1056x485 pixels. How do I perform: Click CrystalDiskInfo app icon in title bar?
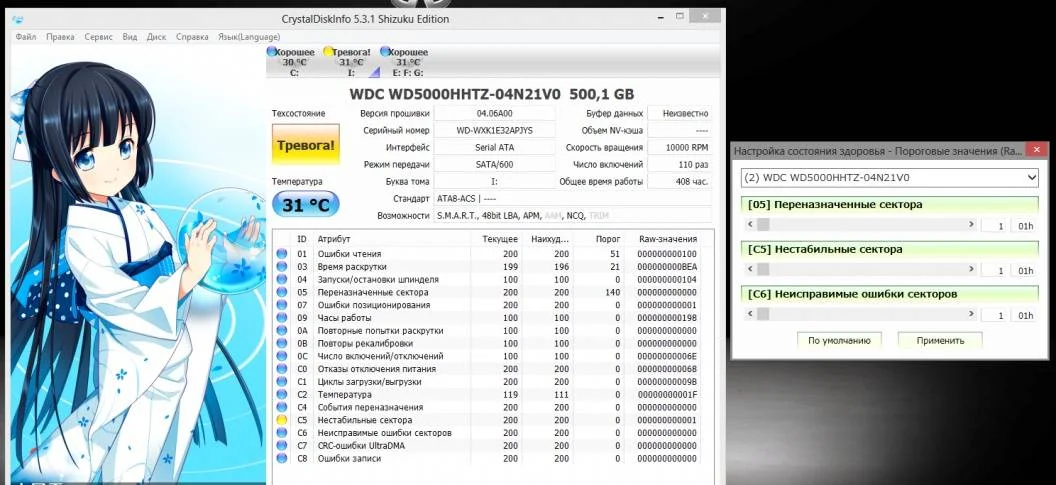[17, 19]
